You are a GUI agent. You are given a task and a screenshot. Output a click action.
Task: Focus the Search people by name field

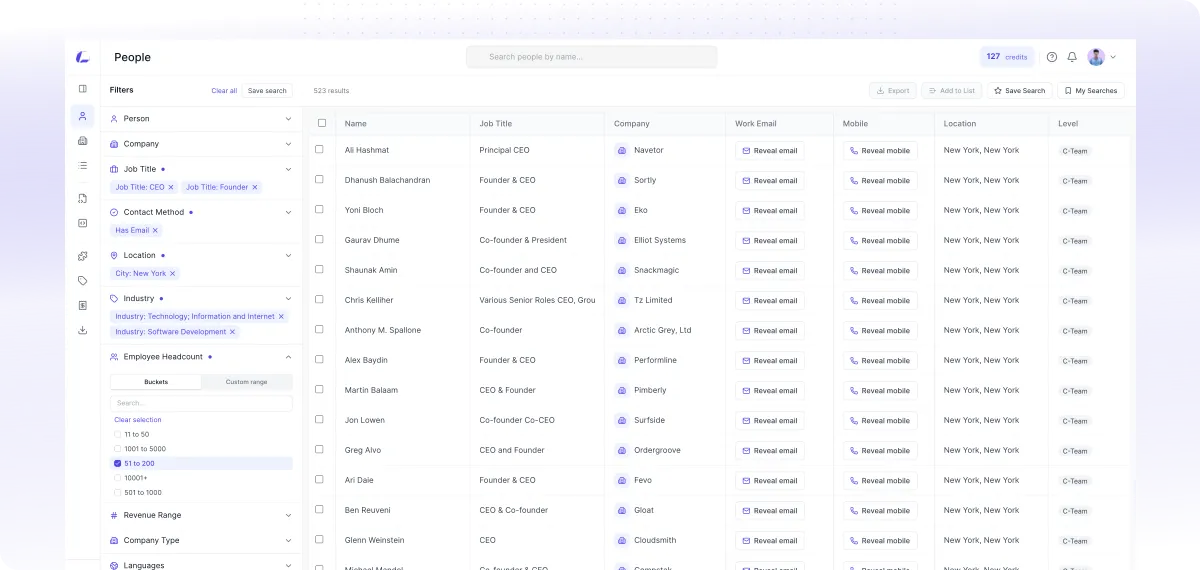591,57
